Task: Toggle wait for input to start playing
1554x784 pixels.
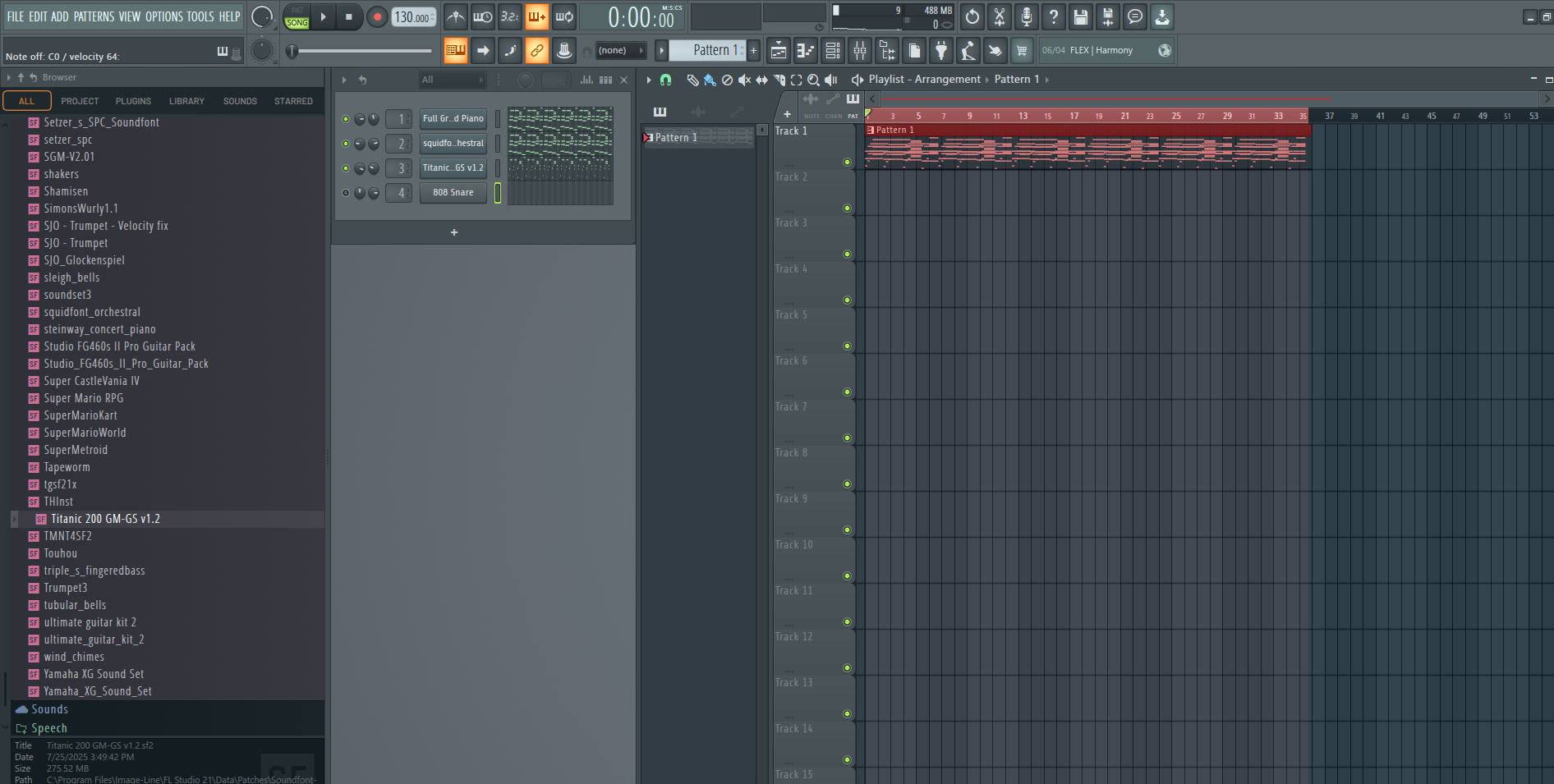Action: click(x=483, y=16)
